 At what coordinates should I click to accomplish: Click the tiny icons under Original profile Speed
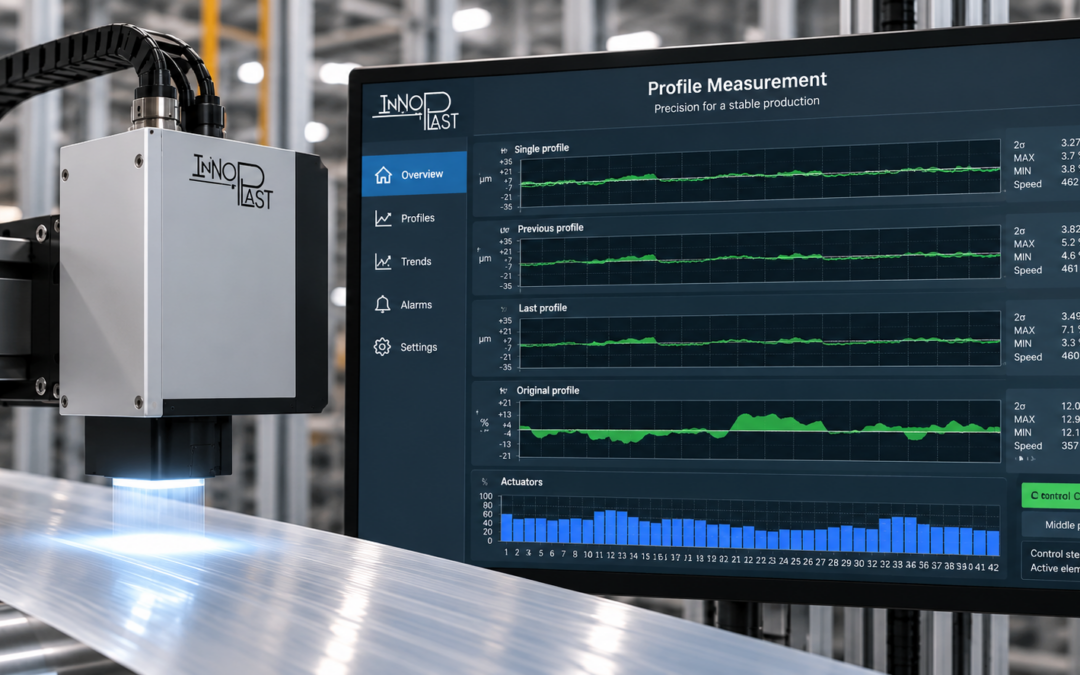tap(1025, 458)
